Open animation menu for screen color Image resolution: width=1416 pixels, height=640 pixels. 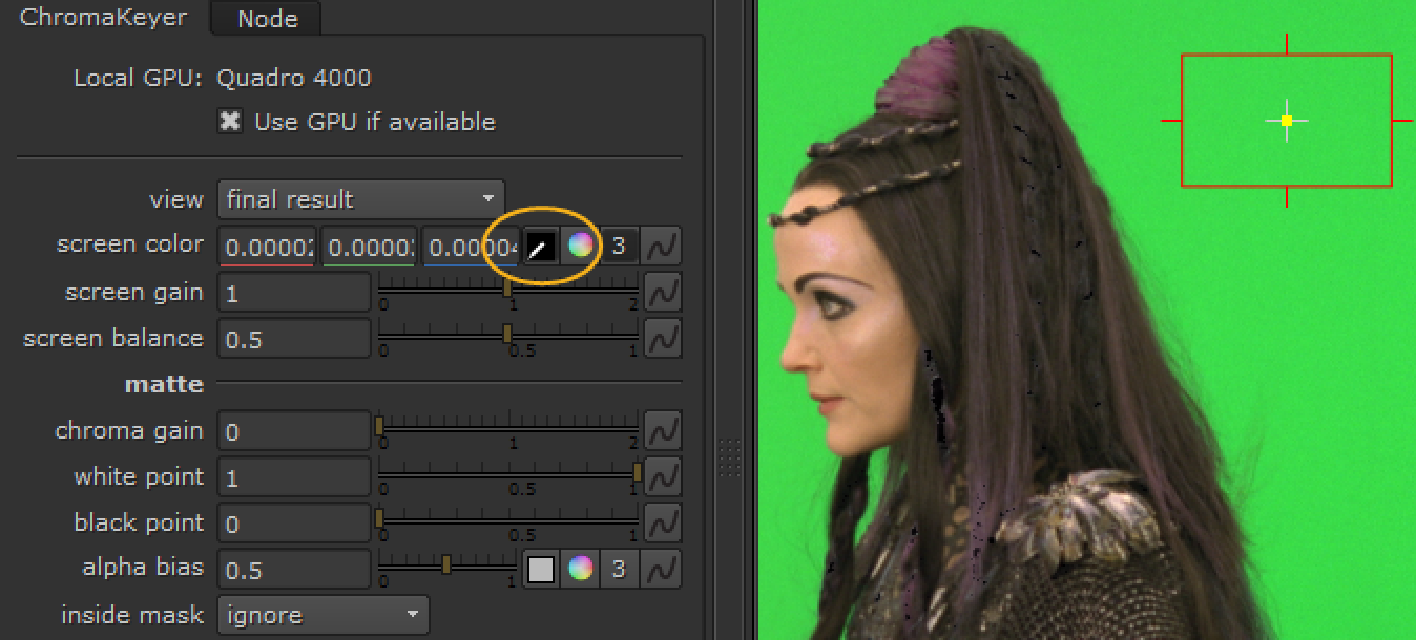click(x=661, y=246)
